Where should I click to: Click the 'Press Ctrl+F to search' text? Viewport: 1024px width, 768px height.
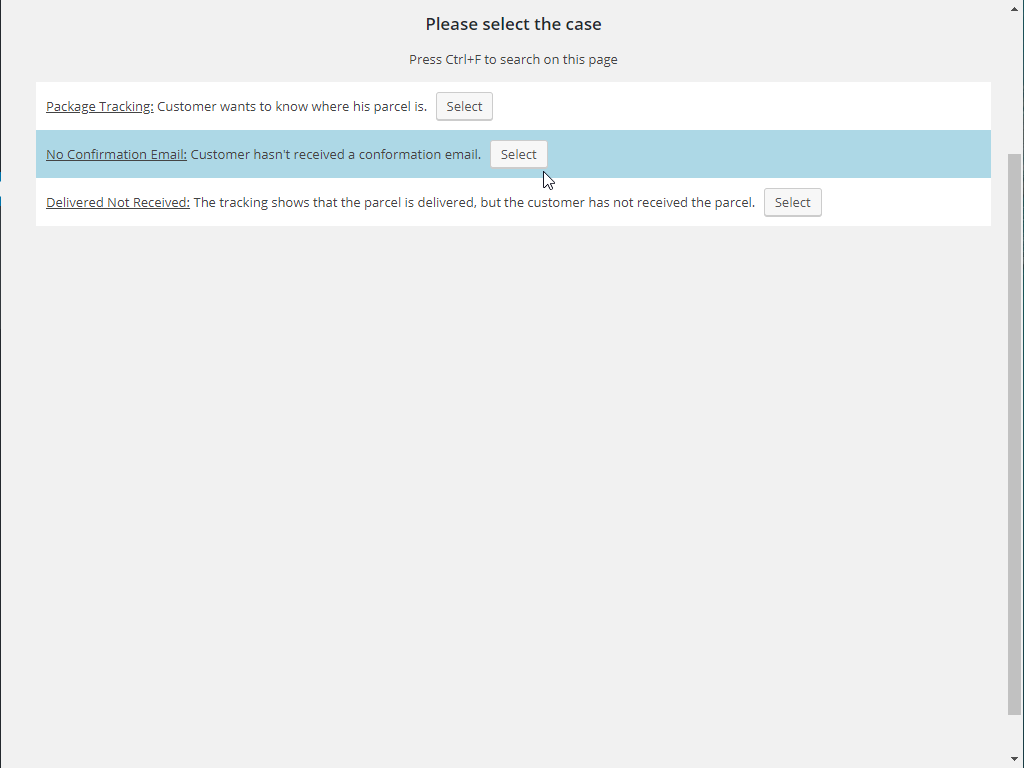[x=513, y=59]
